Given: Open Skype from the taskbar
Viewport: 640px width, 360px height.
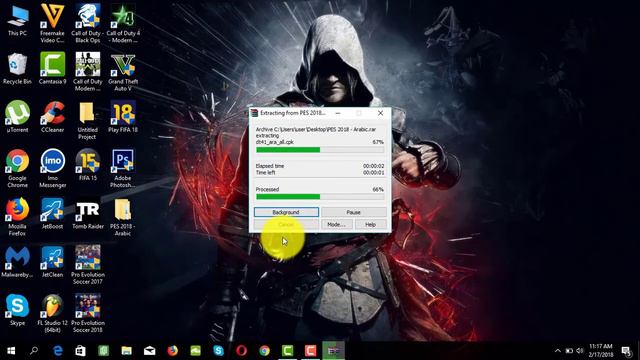Looking at the screenshot, I should point(218,351).
